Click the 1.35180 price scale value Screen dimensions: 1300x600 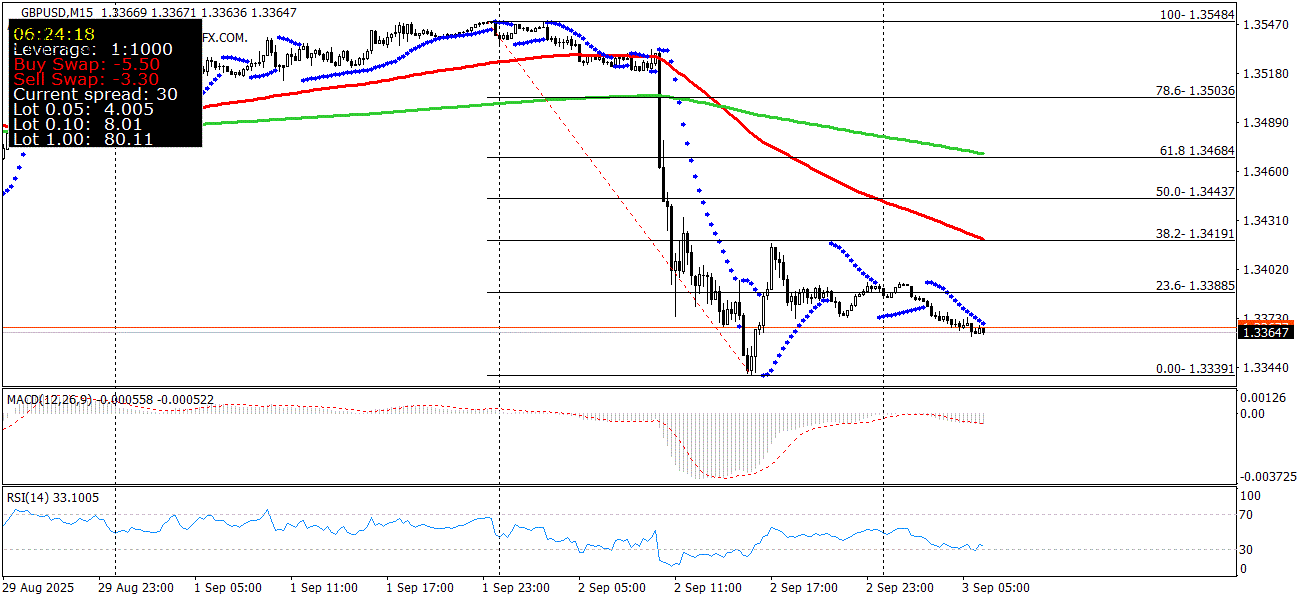(1264, 73)
